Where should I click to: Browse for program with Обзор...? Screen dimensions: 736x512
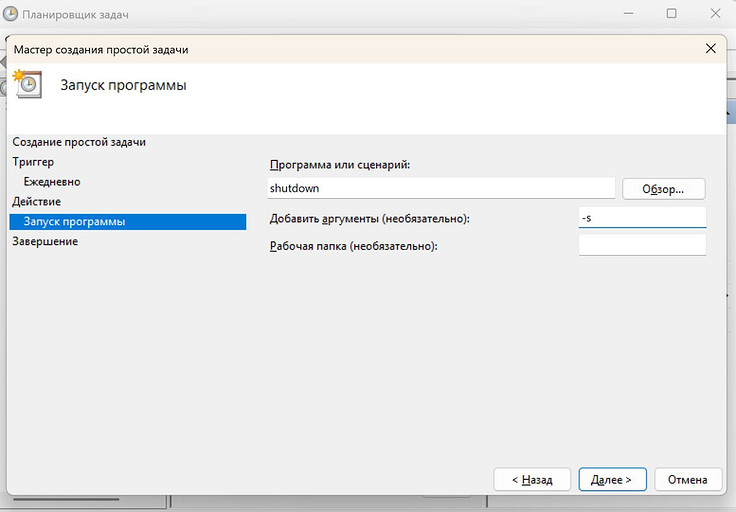[x=664, y=189]
